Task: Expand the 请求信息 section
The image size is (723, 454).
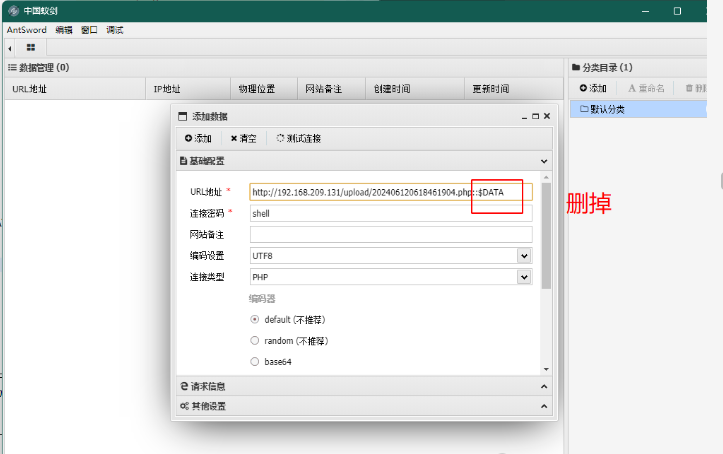Action: tap(544, 387)
